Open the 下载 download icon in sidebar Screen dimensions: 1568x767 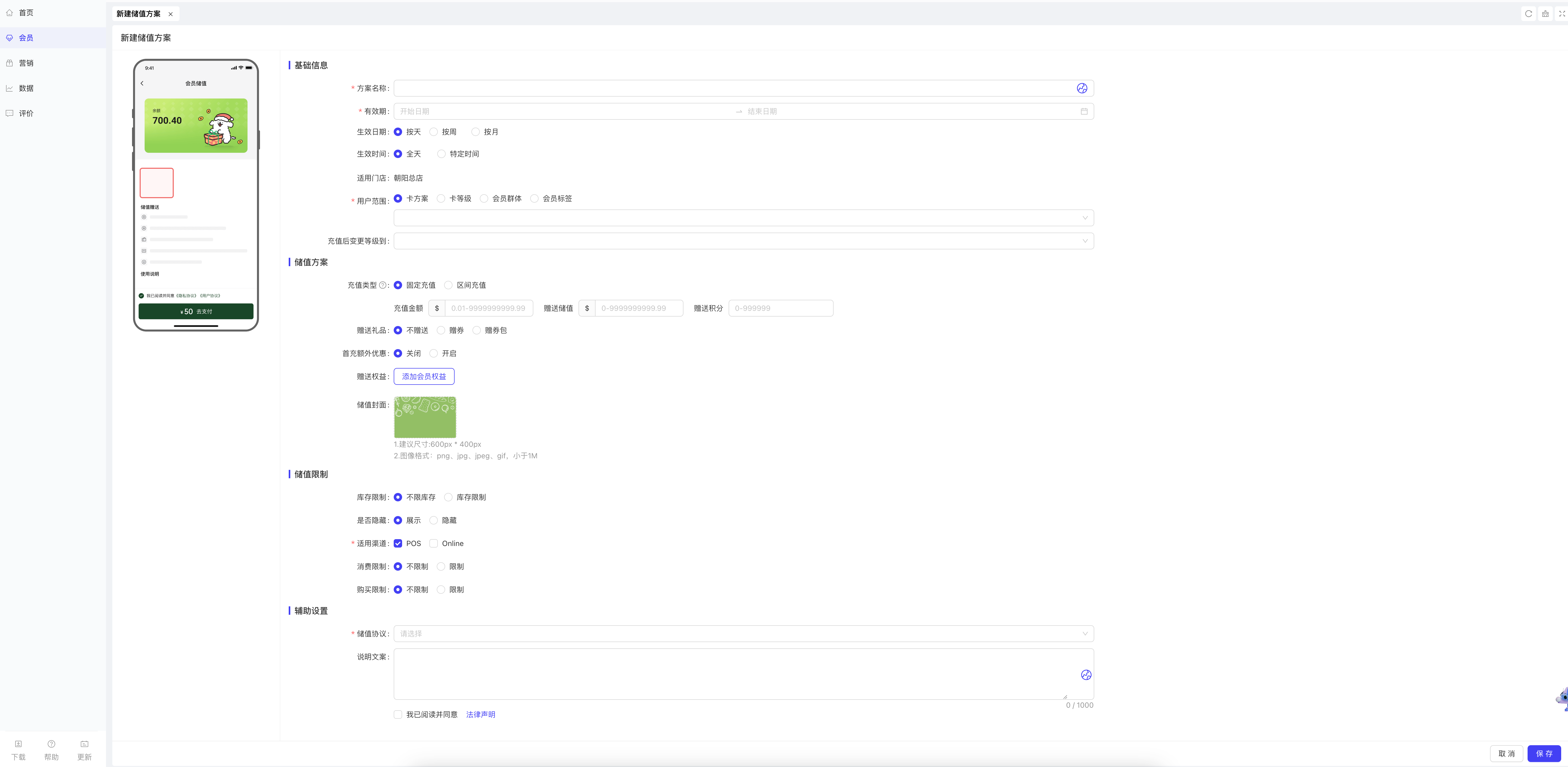pos(18,744)
